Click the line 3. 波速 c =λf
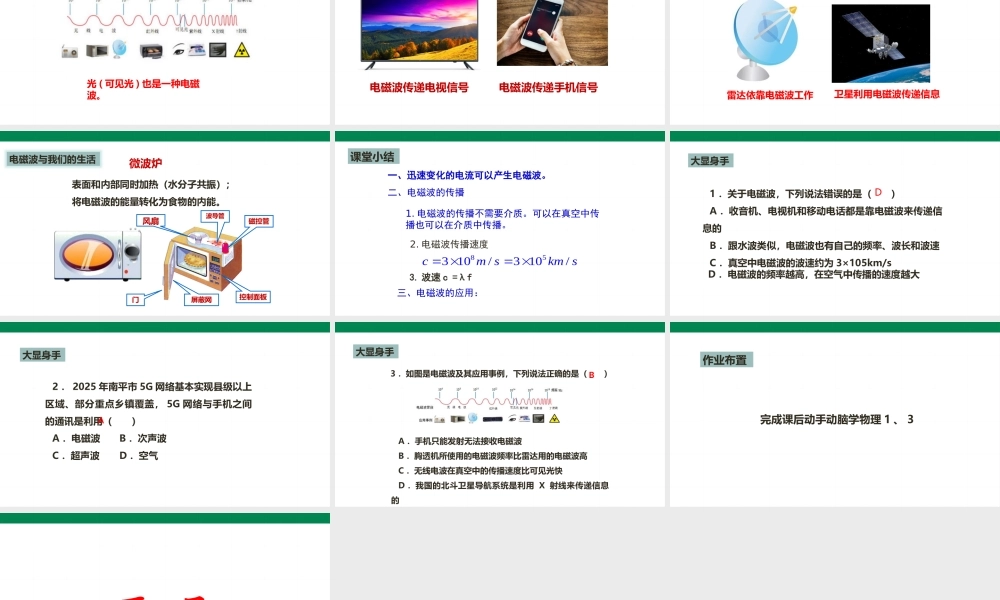The width and height of the screenshot is (1000, 600). tap(441, 277)
